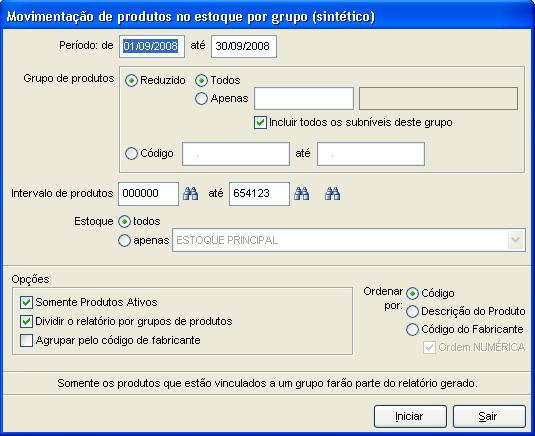Image resolution: width=535 pixels, height=436 pixels.
Task: Open product search right after 654123 field
Action: [x=302, y=193]
